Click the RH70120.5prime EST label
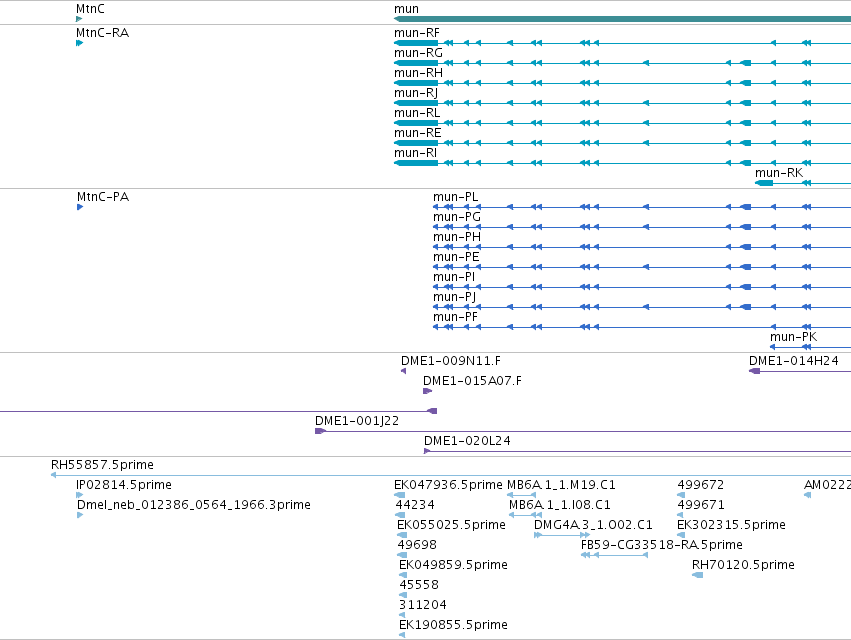The width and height of the screenshot is (851, 640). 743,565
